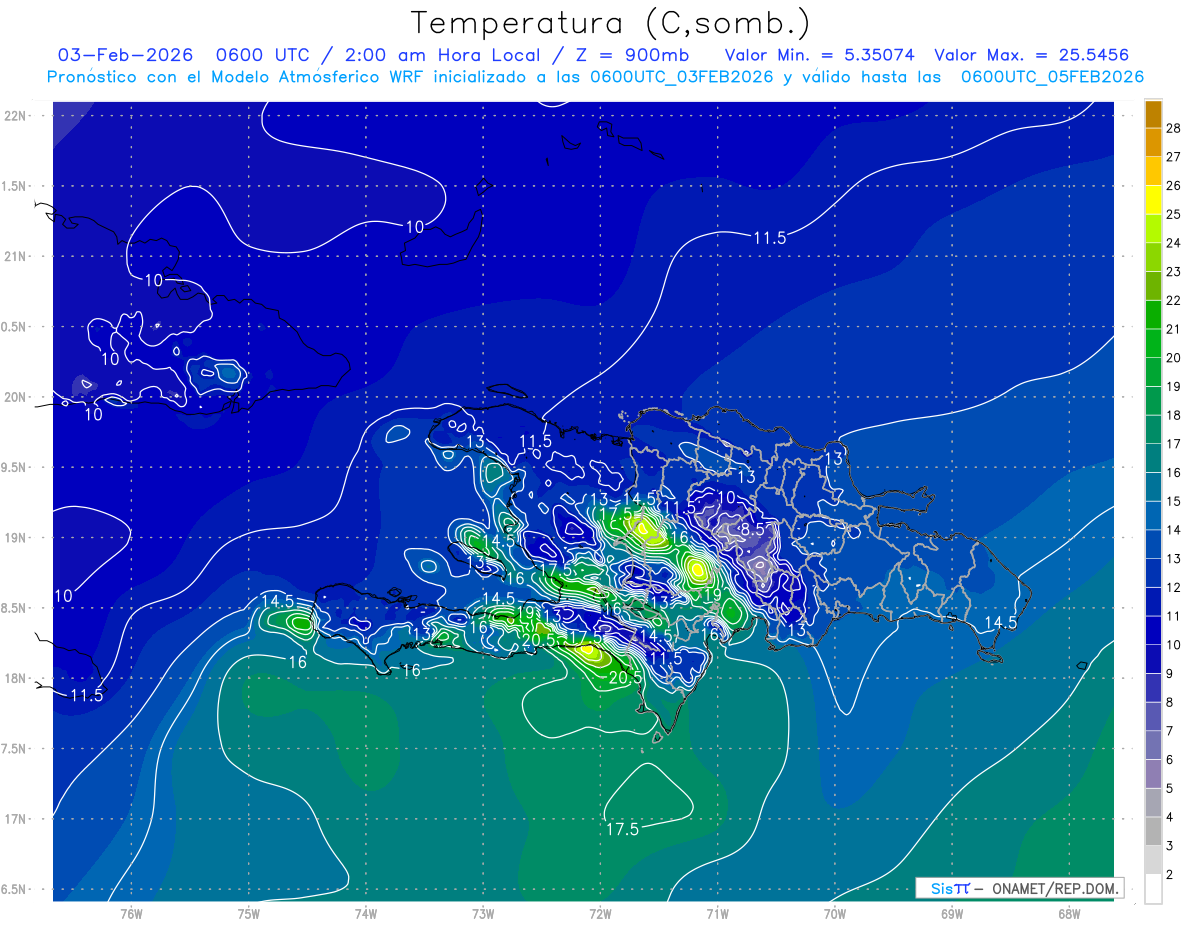Click the "17N" latitude axis label

pyautogui.click(x=16, y=819)
